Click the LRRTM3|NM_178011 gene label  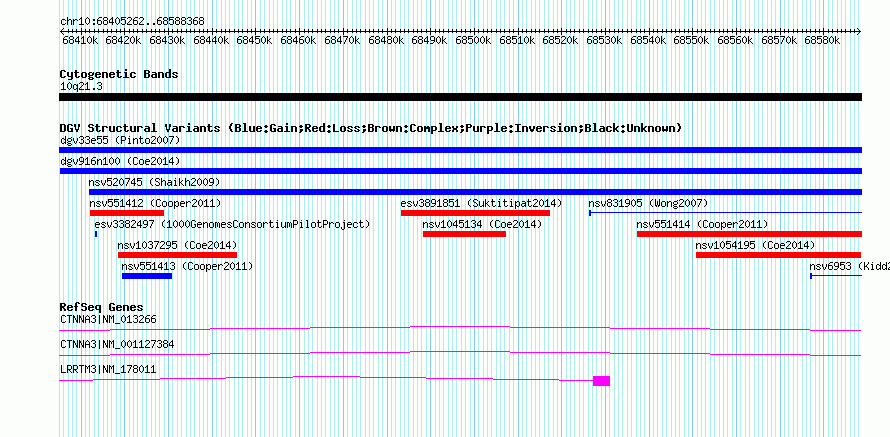point(108,369)
